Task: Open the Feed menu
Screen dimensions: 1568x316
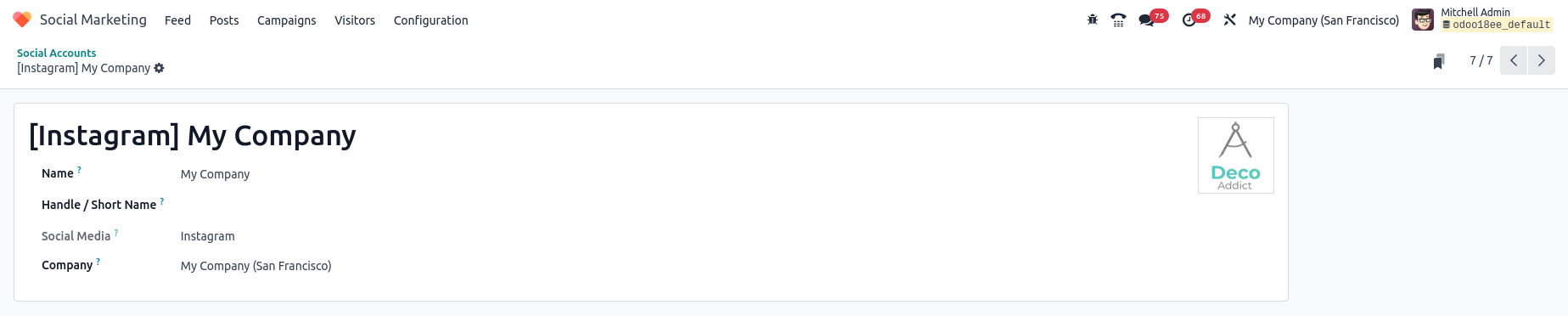Action: pyautogui.click(x=177, y=20)
